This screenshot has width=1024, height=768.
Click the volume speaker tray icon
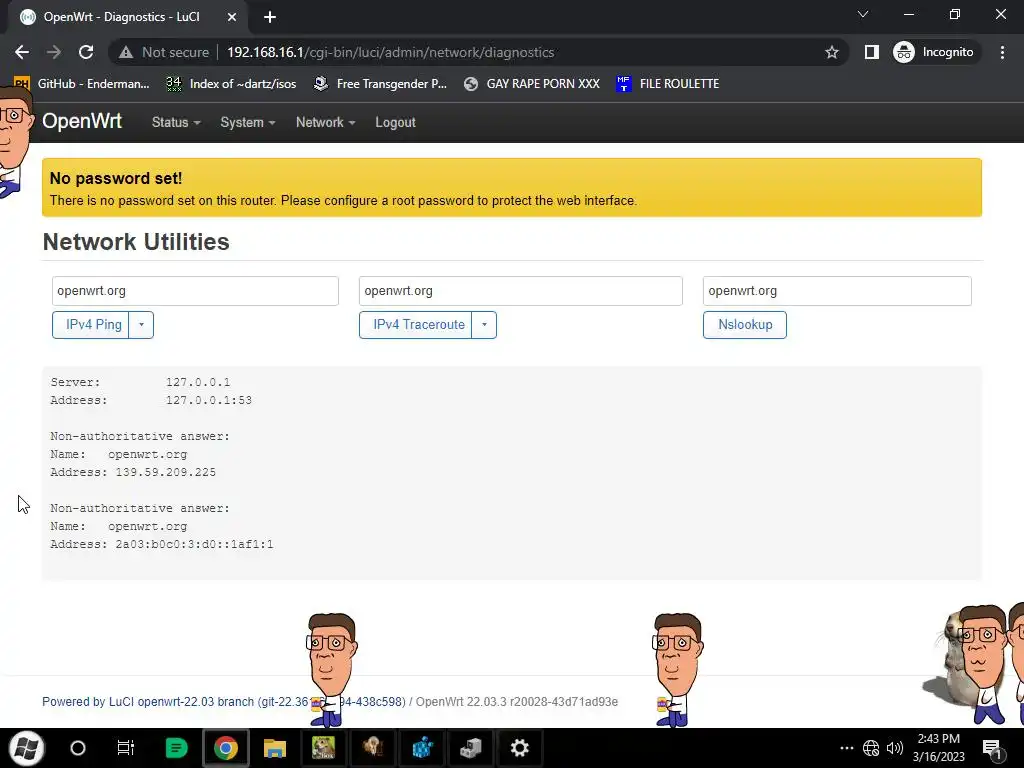(895, 748)
